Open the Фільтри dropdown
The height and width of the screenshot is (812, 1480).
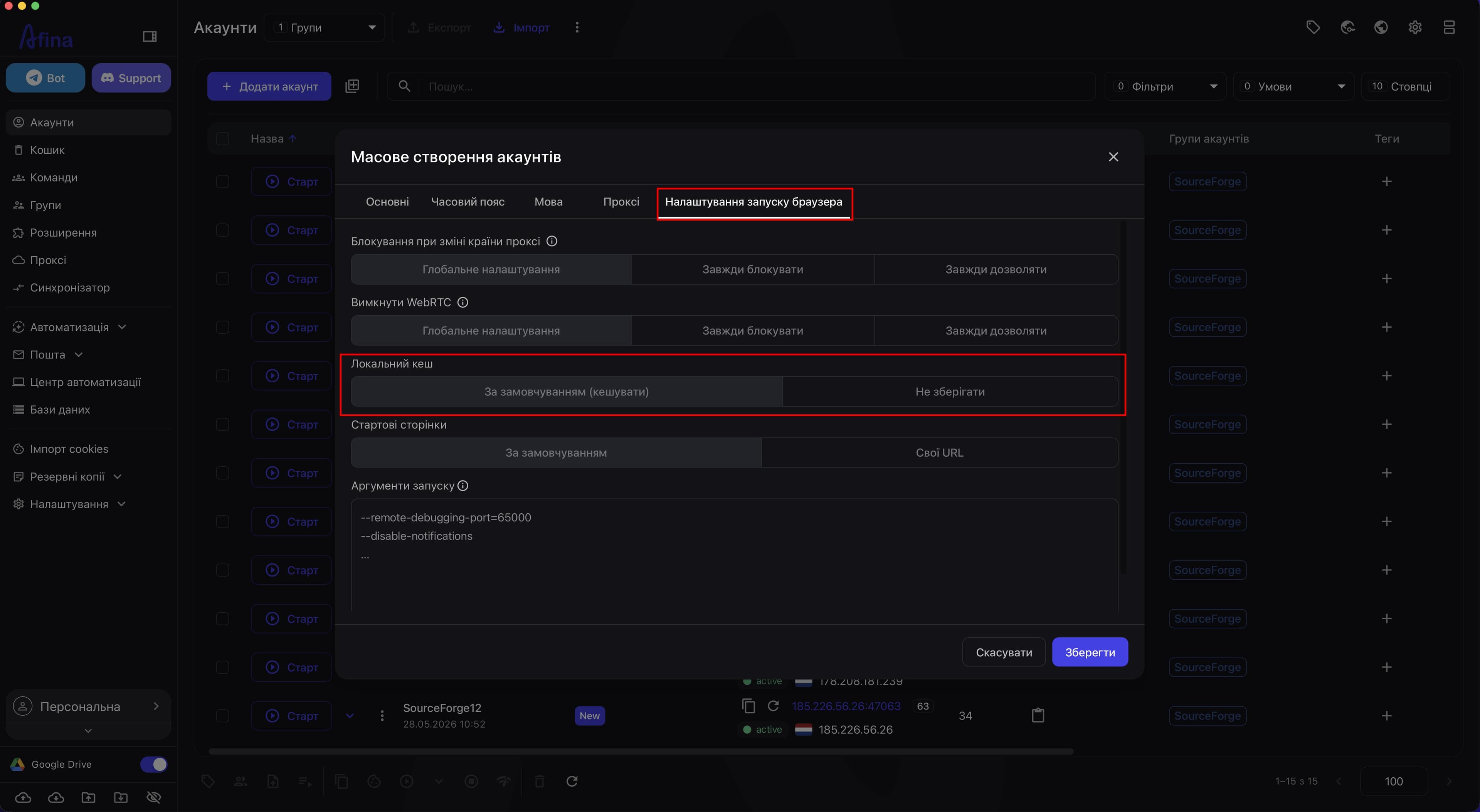(x=1165, y=86)
